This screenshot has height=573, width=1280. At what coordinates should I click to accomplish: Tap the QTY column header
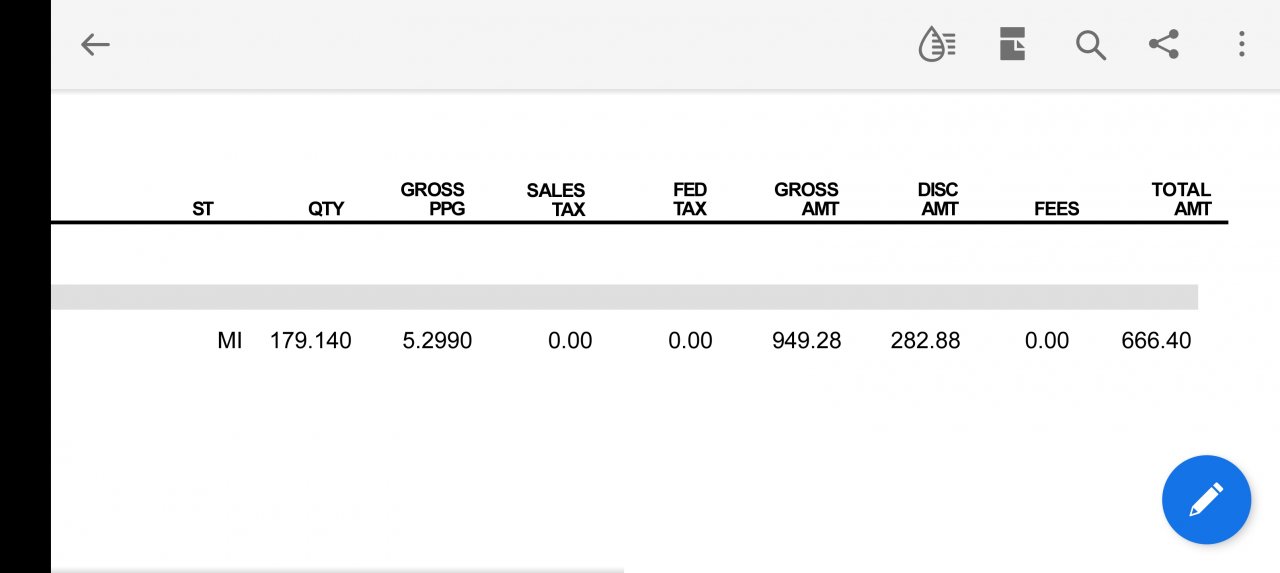coord(326,209)
